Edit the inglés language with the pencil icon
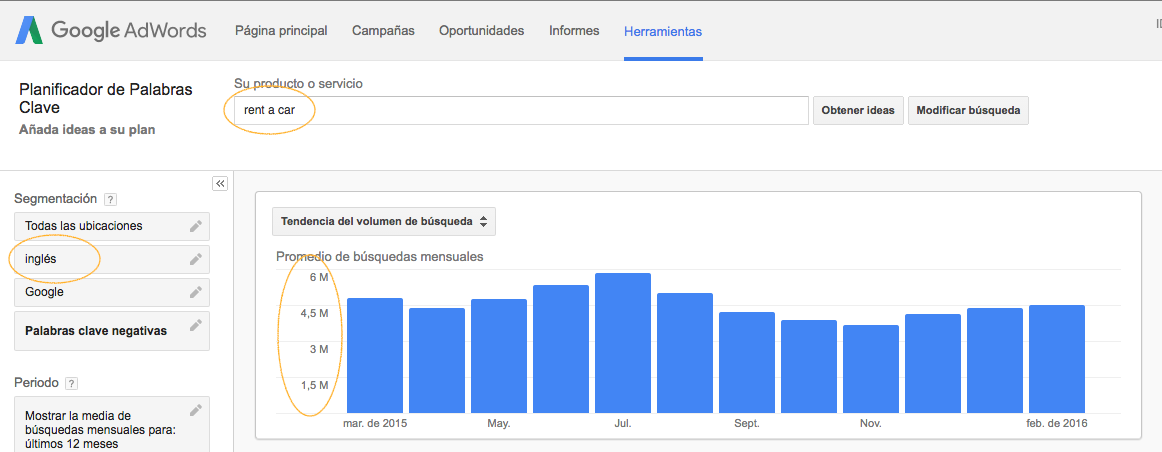The height and width of the screenshot is (452, 1162). coord(196,259)
